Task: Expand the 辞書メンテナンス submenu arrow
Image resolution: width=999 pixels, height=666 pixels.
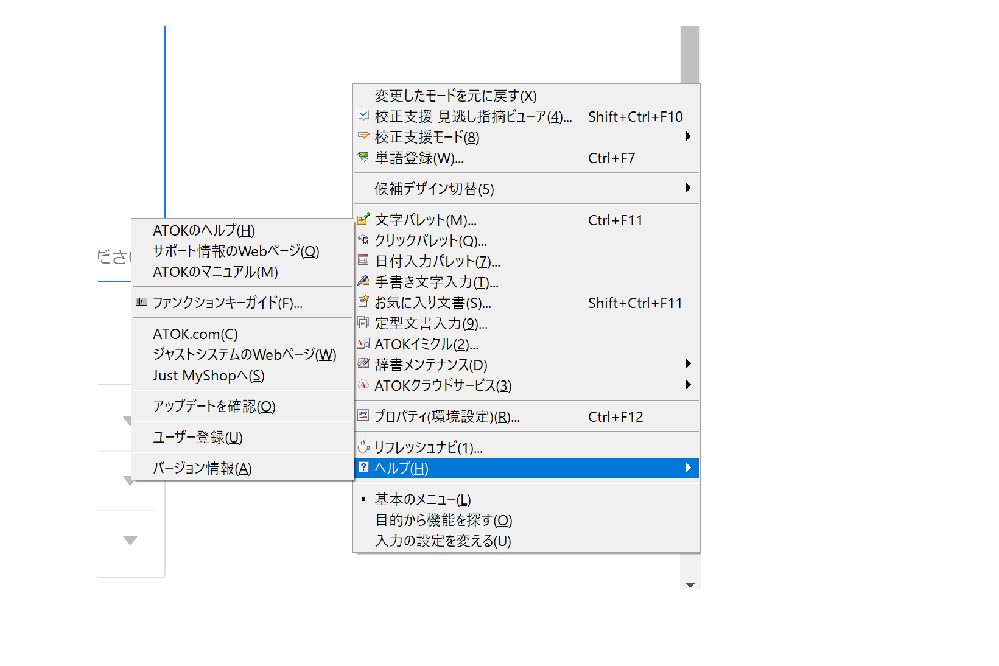Action: point(687,364)
